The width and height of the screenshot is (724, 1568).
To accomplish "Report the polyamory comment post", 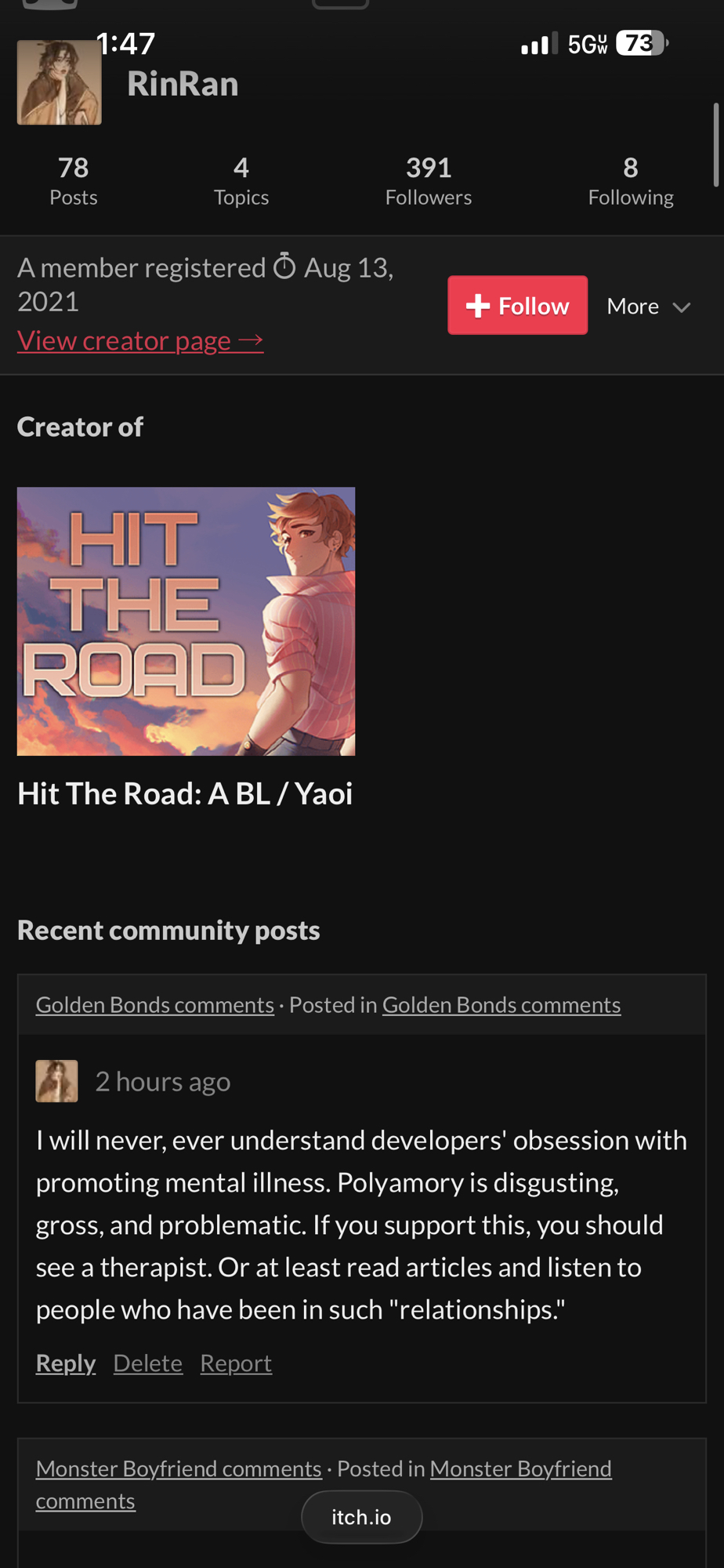I will 236,1363.
